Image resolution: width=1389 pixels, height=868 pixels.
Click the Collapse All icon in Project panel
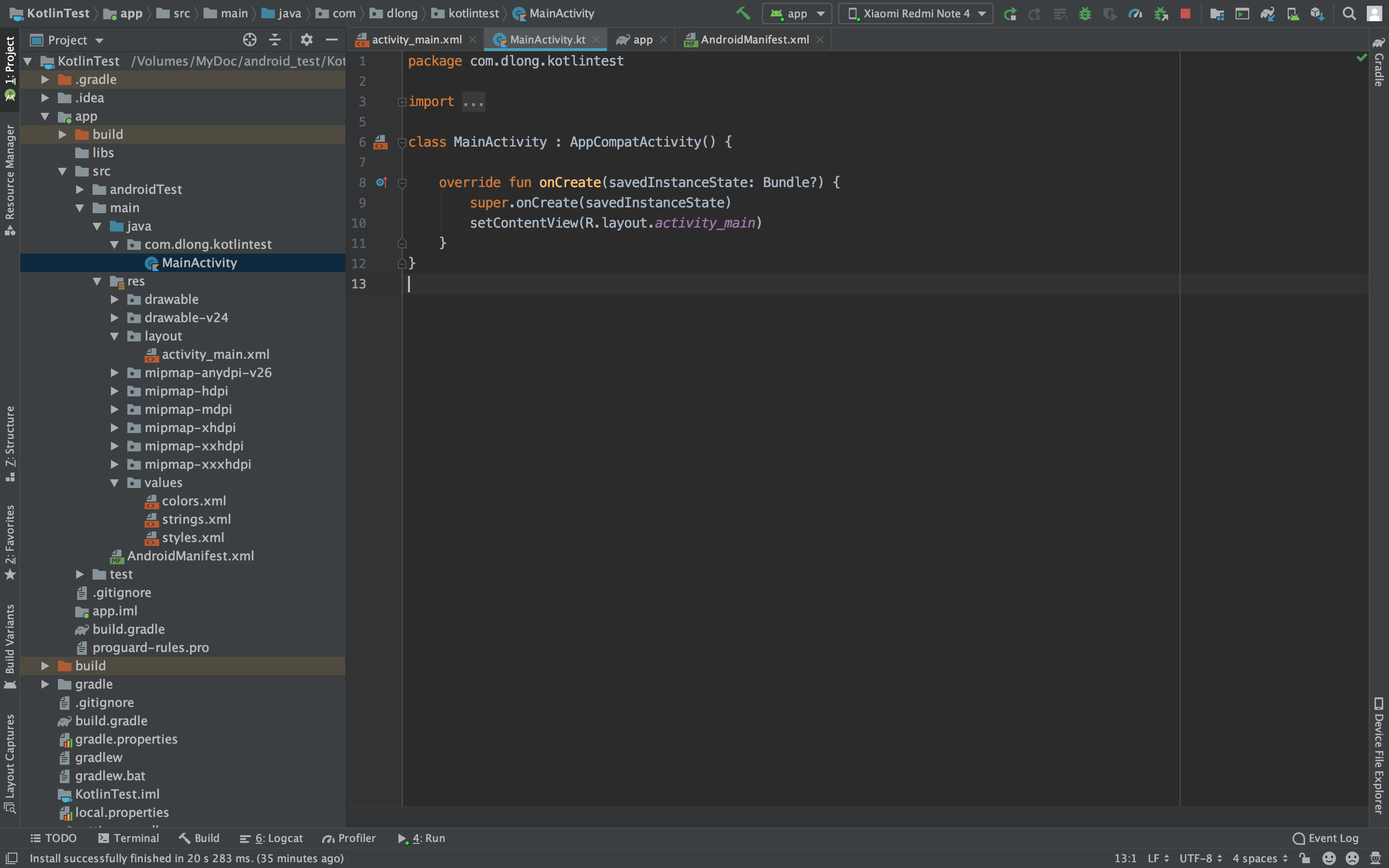[x=275, y=40]
